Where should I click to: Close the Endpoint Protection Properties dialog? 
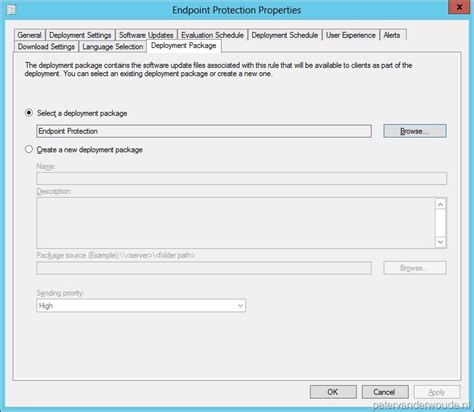click(x=459, y=7)
